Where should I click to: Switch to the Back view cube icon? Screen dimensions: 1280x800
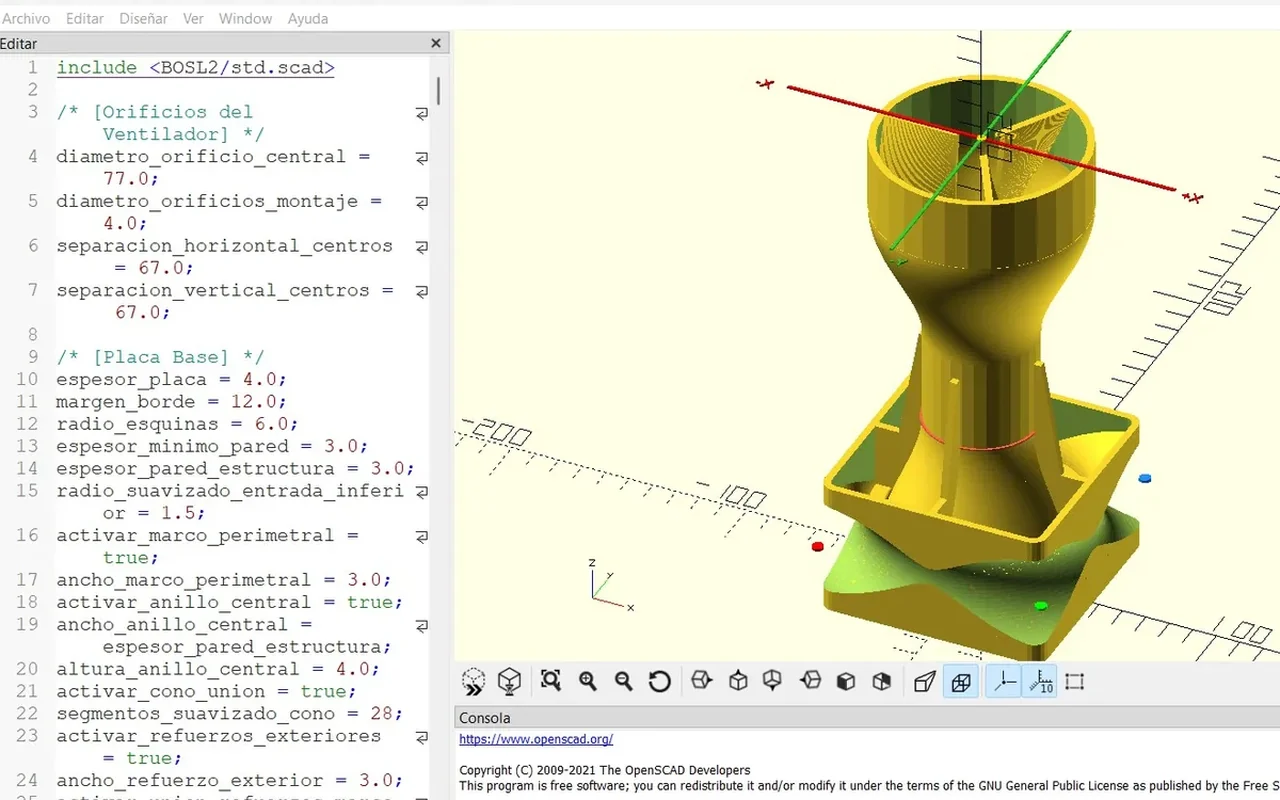881,681
